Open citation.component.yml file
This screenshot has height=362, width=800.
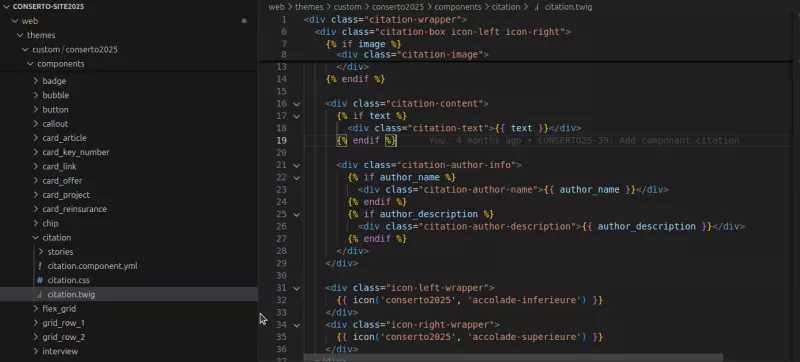click(x=92, y=266)
